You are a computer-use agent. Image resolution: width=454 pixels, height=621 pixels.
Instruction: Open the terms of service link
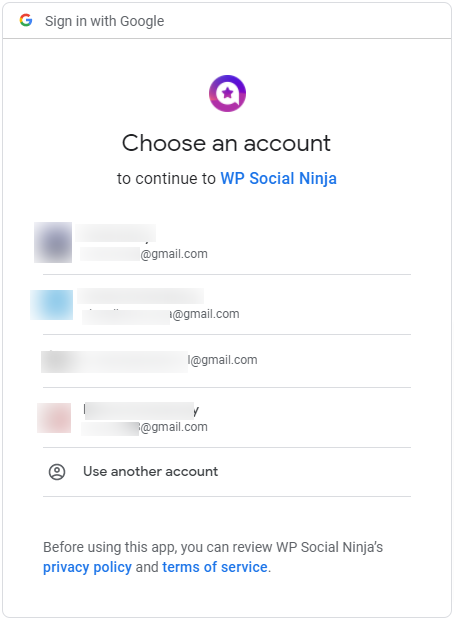[215, 567]
